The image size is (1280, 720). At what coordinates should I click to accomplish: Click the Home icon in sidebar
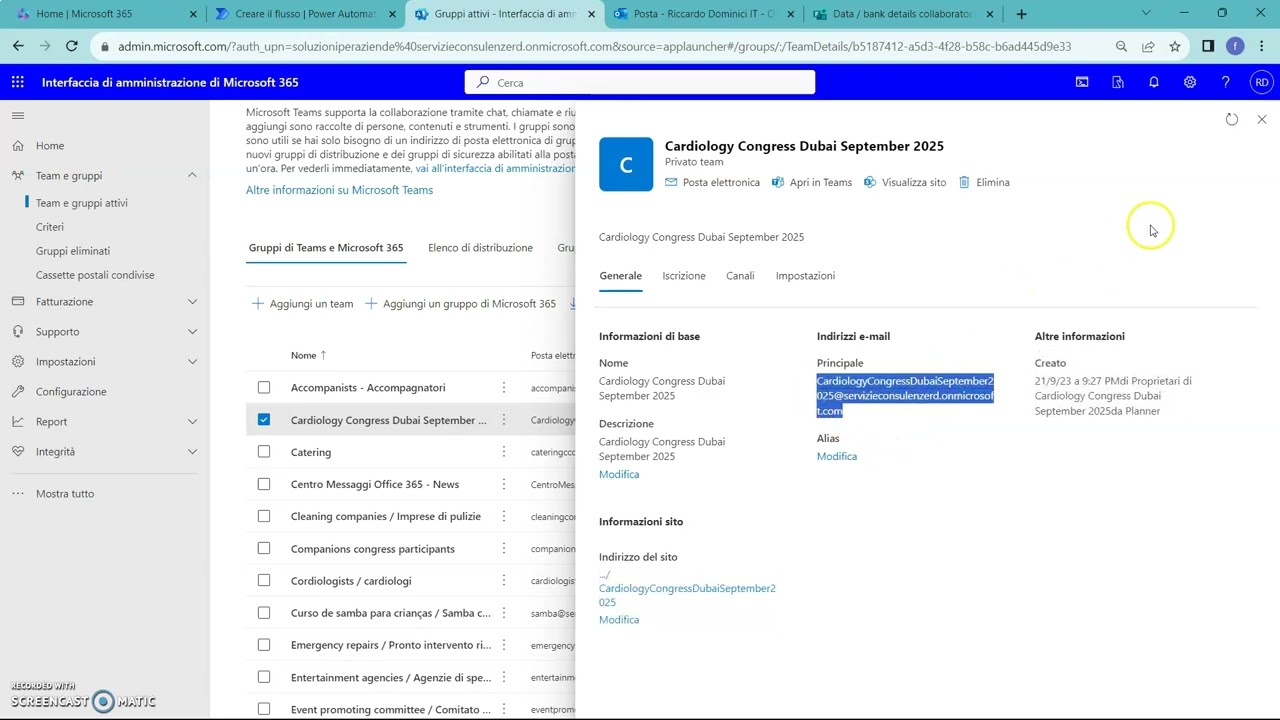point(18,145)
